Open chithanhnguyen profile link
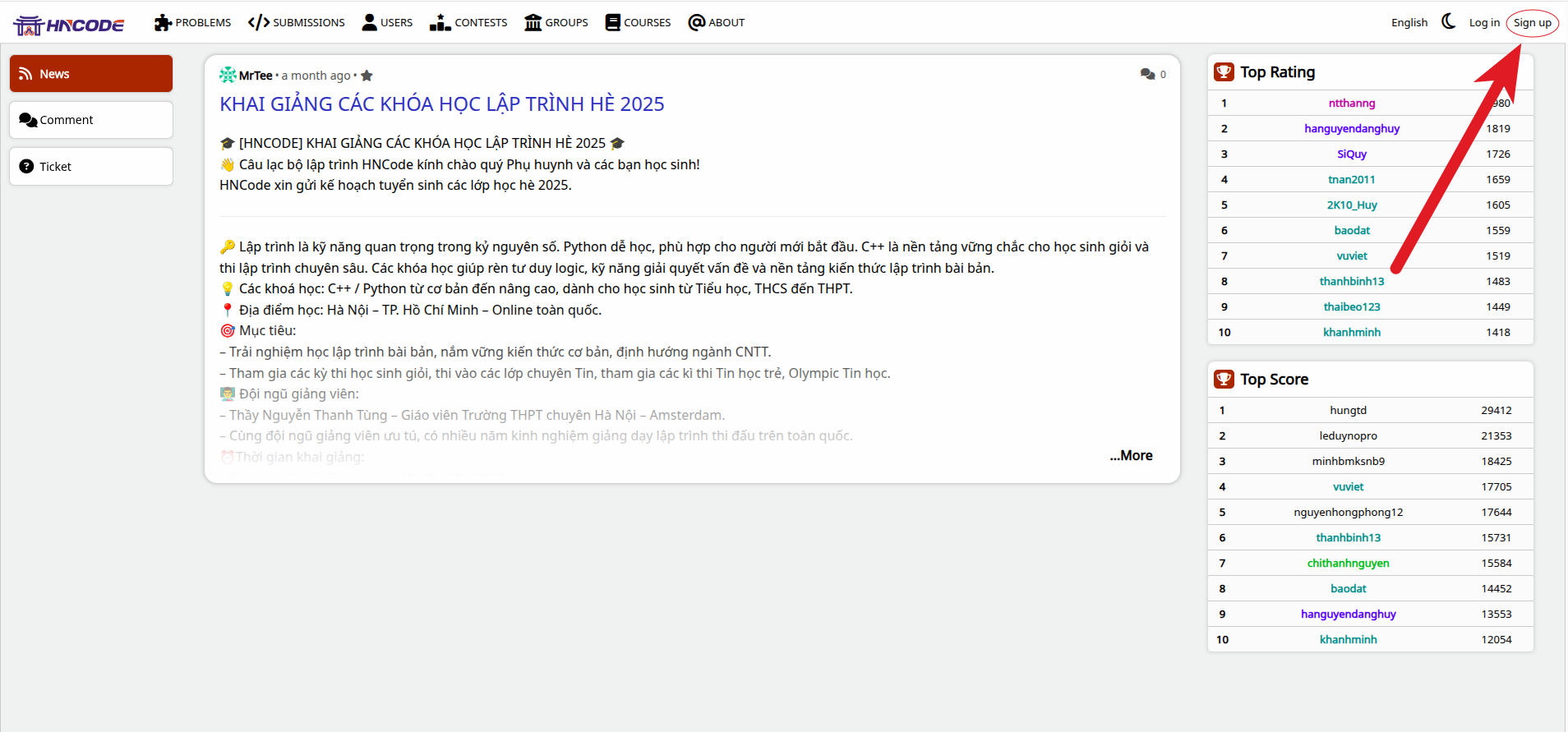Screen dimensions: 1568x732 (1349, 563)
